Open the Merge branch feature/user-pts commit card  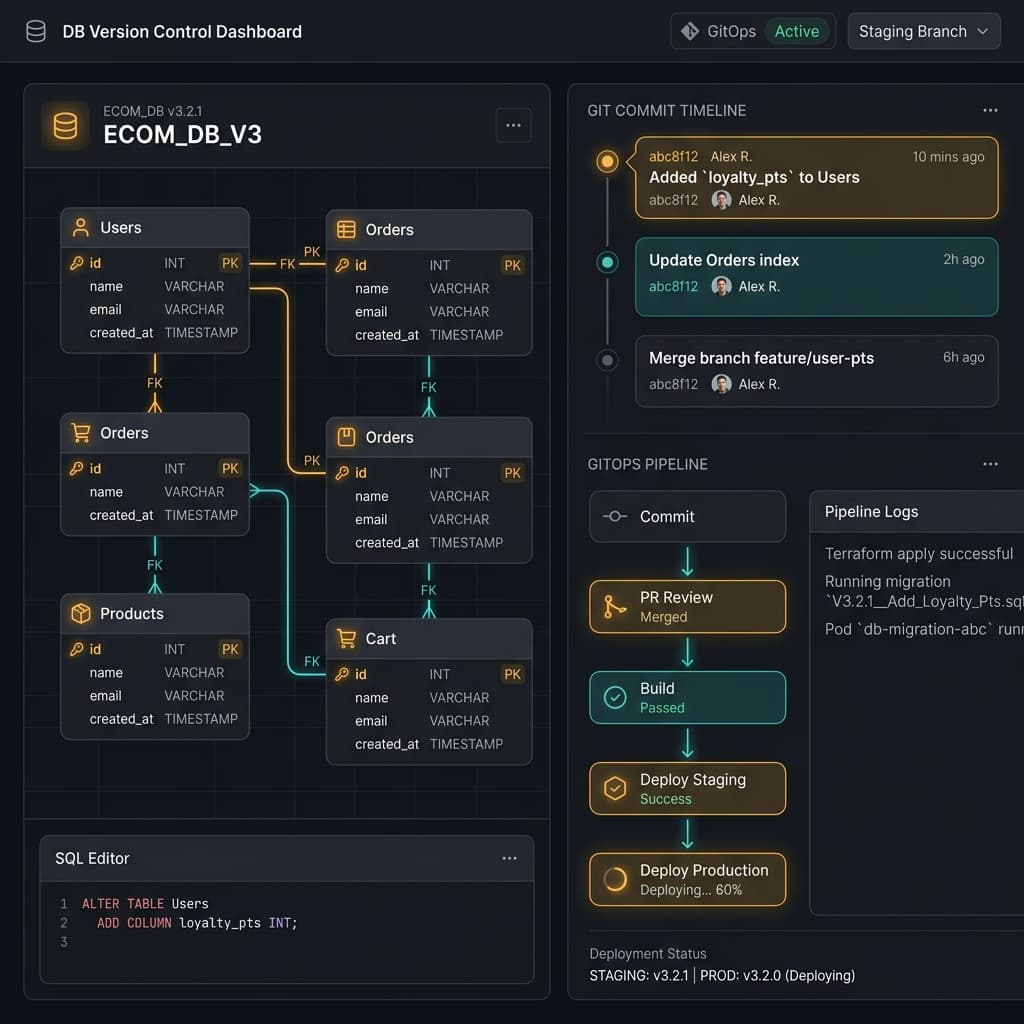(816, 371)
